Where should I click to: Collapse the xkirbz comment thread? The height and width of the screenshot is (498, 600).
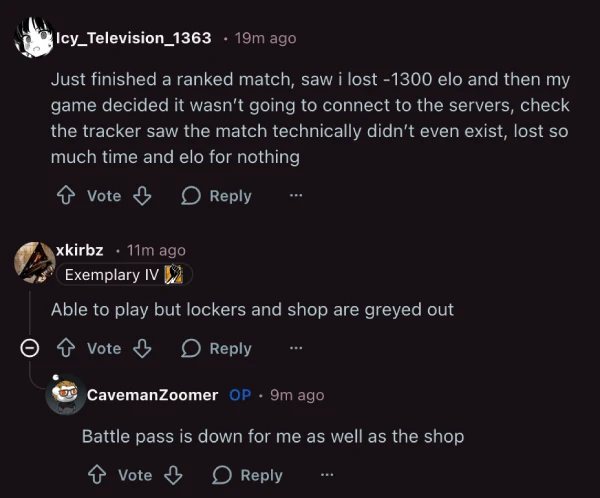pos(30,348)
